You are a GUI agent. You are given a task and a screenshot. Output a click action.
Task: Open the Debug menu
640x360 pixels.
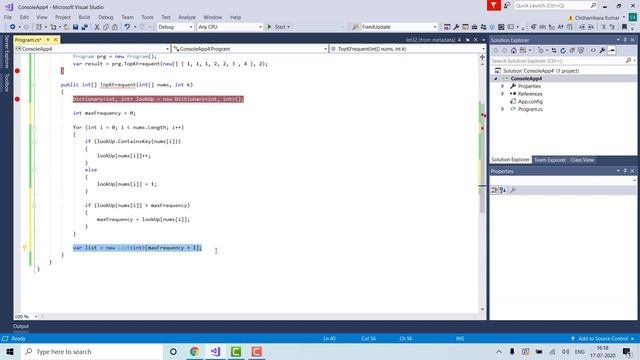point(105,17)
